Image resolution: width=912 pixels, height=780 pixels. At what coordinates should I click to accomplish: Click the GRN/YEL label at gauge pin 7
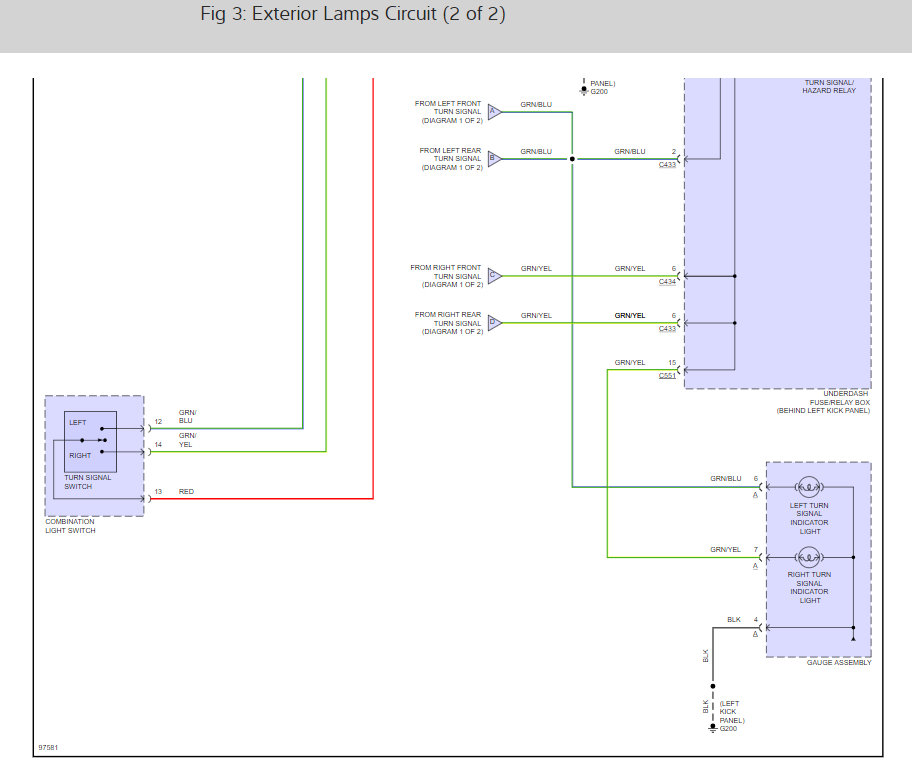click(x=725, y=549)
